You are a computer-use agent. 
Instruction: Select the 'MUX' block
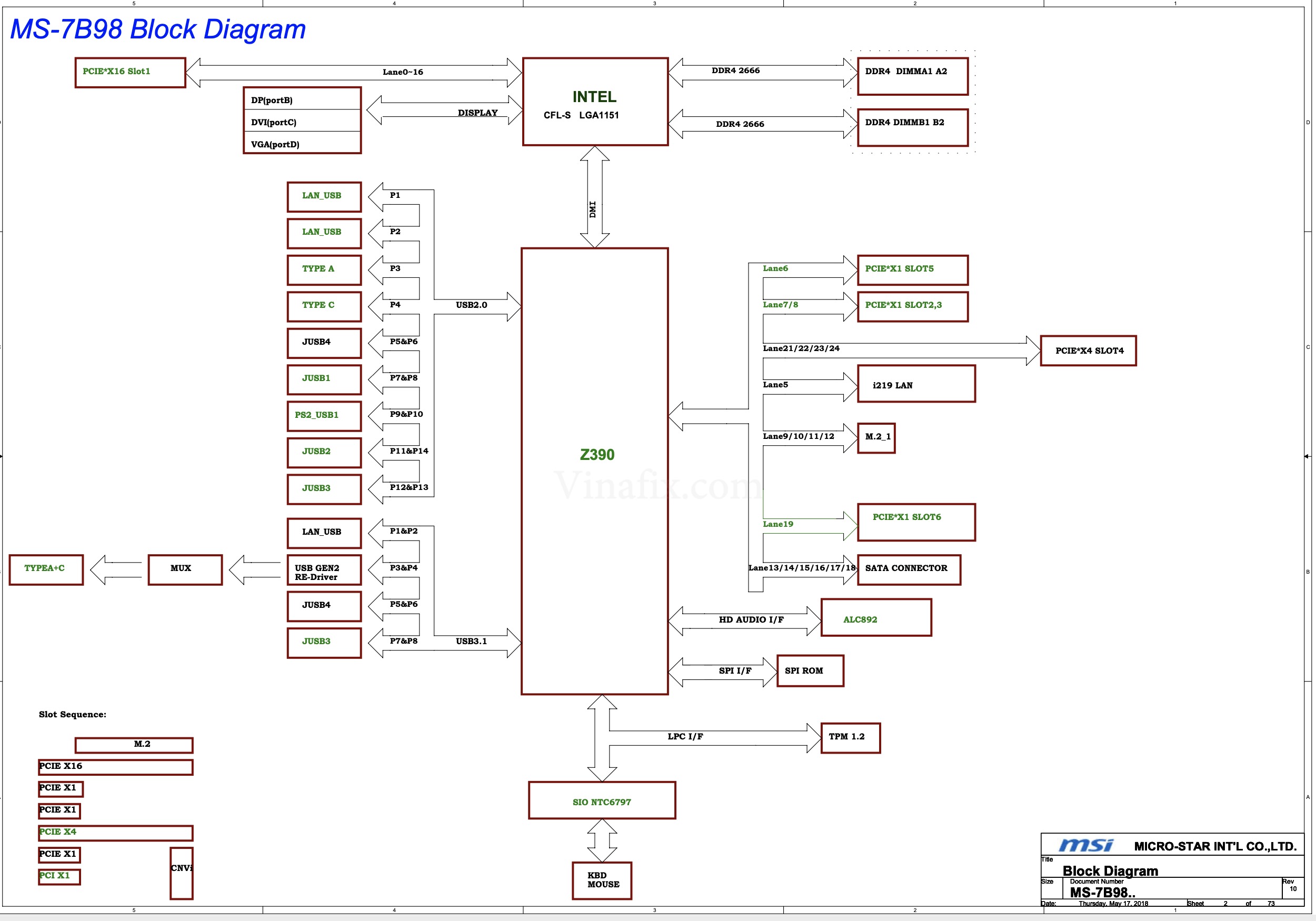point(185,569)
